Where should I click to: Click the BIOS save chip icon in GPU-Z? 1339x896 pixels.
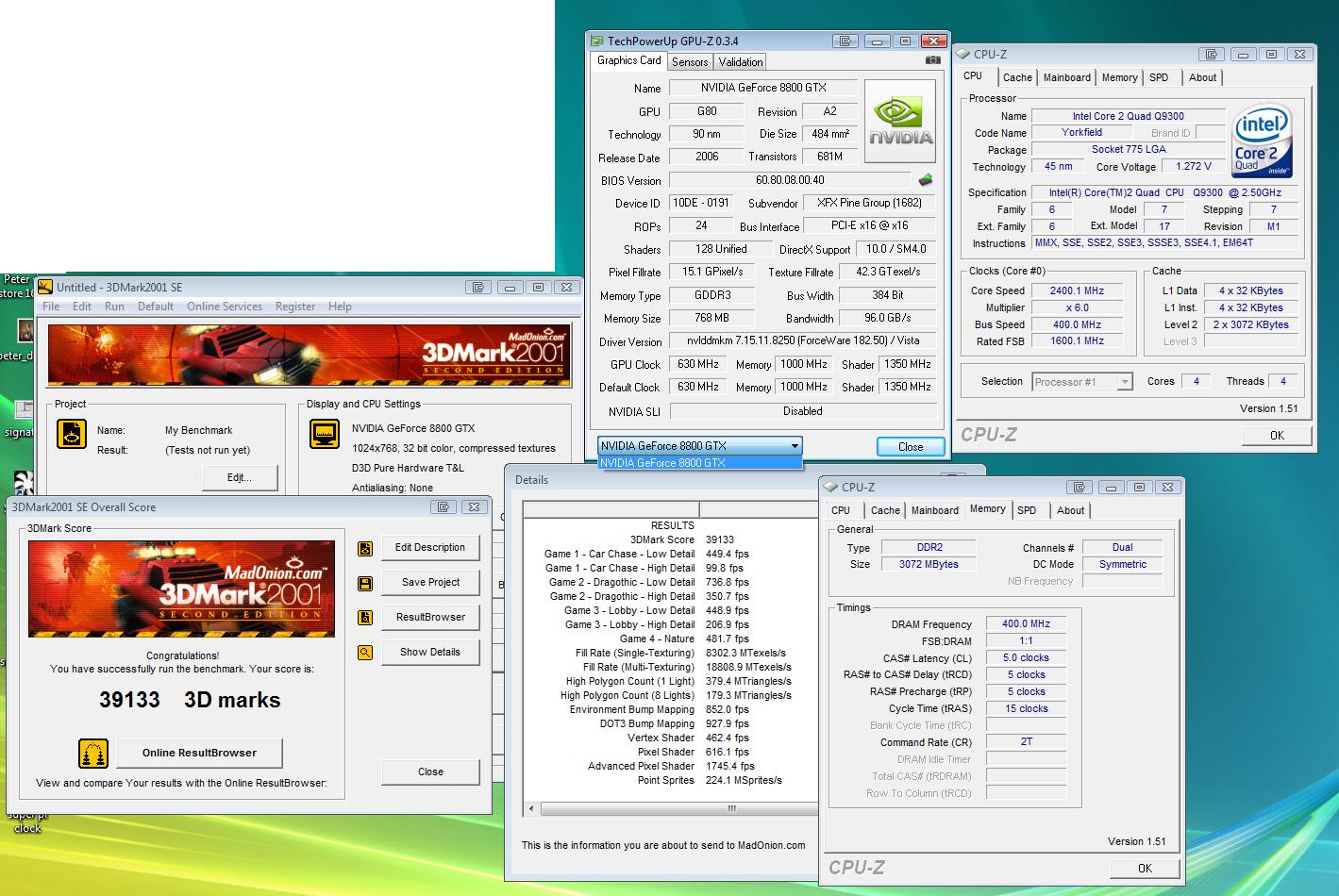pos(926,179)
